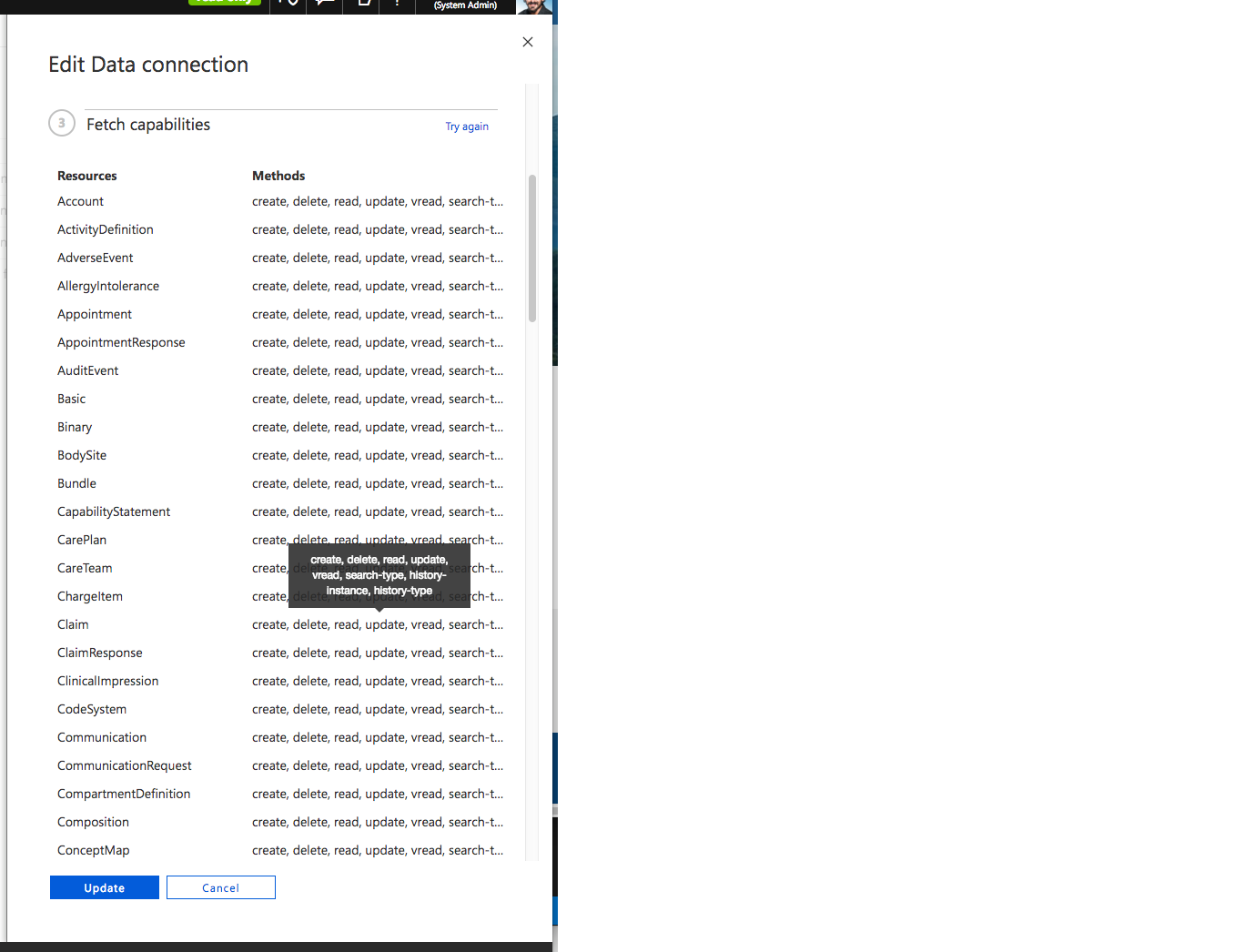
Task: Select the Claim resource
Action: [x=73, y=624]
